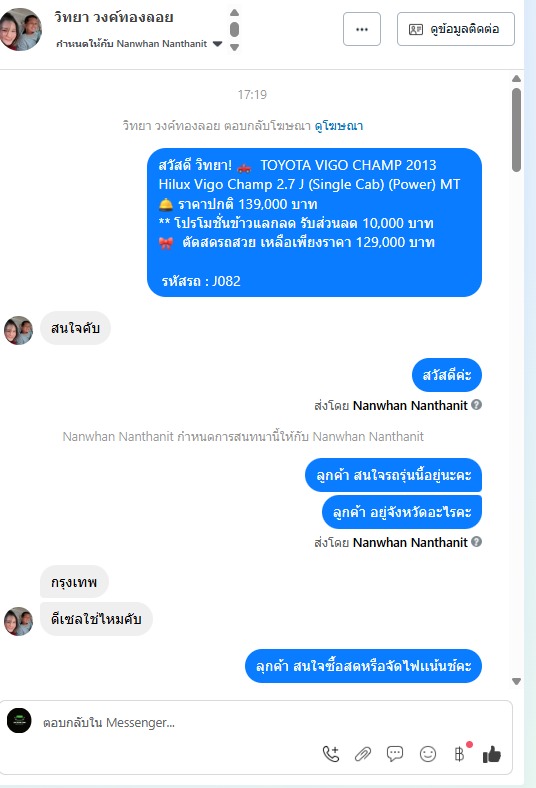Viewport: 536px width, 788px height.
Task: Click chat scrollbar up arrow
Action: coord(516,78)
